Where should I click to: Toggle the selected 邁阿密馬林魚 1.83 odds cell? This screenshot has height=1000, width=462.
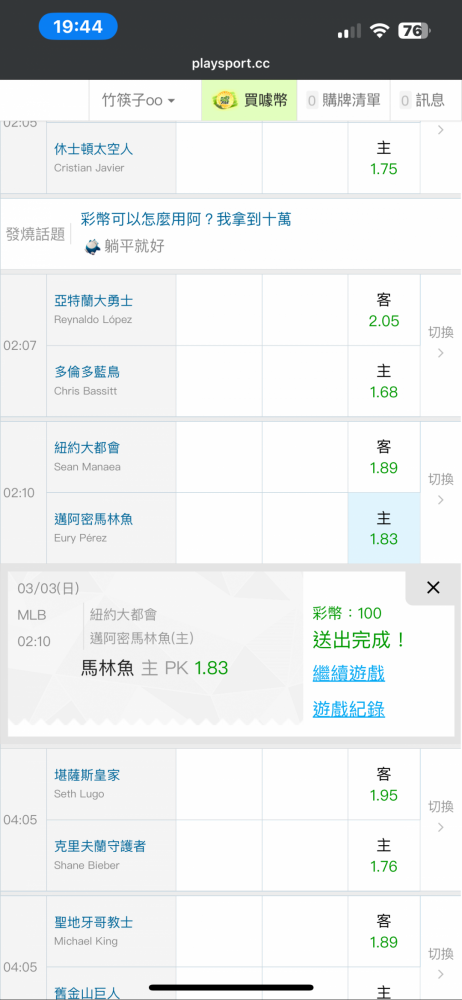coord(384,528)
